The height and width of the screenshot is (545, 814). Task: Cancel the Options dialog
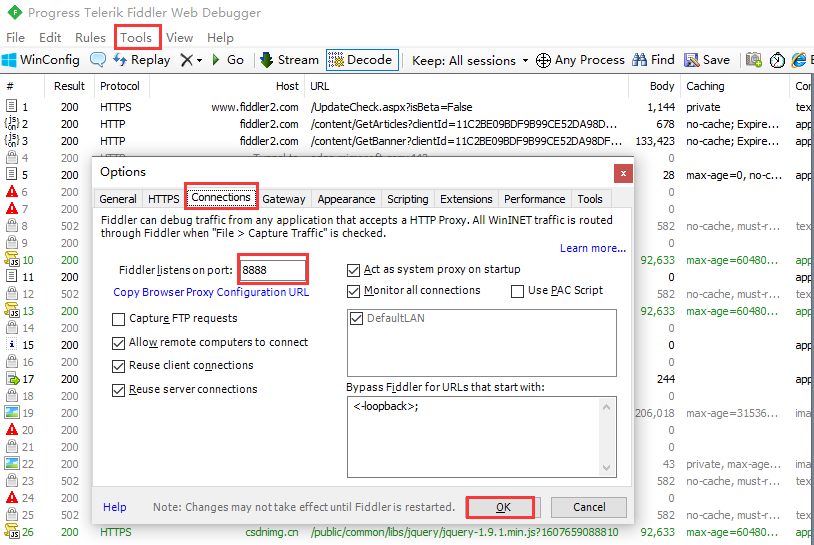pyautogui.click(x=589, y=507)
